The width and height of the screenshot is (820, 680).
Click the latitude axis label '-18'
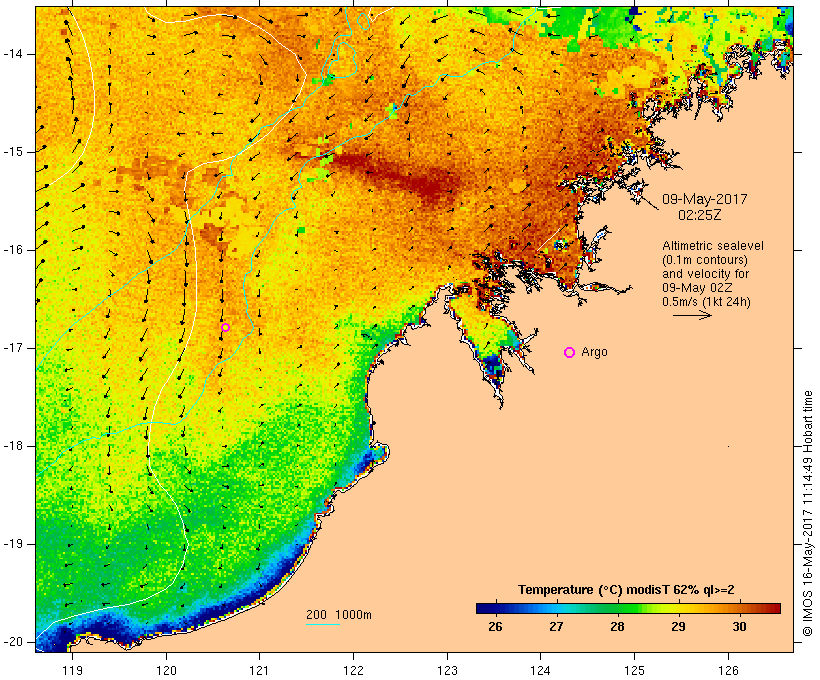[12, 446]
